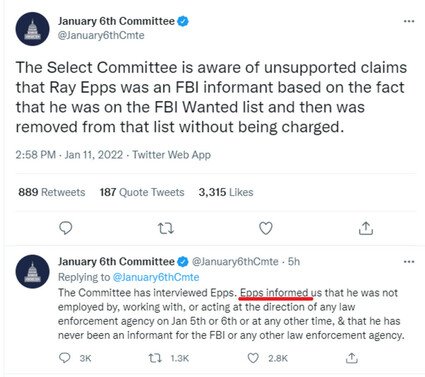425x377 pixels.
Task: Click the Twitter Web App source label
Action: click(172, 155)
